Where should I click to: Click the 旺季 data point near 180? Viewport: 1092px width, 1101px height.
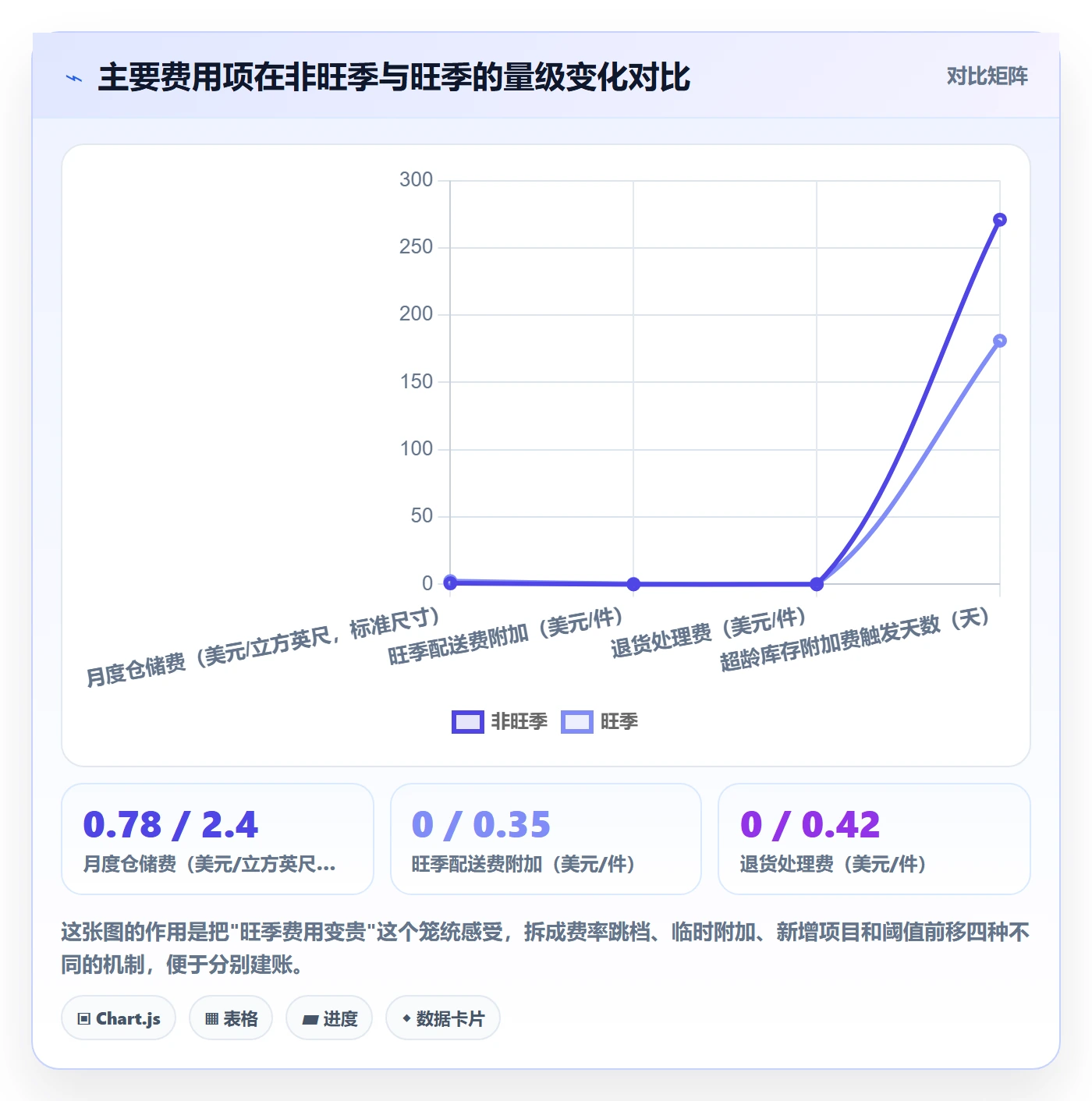click(1000, 341)
